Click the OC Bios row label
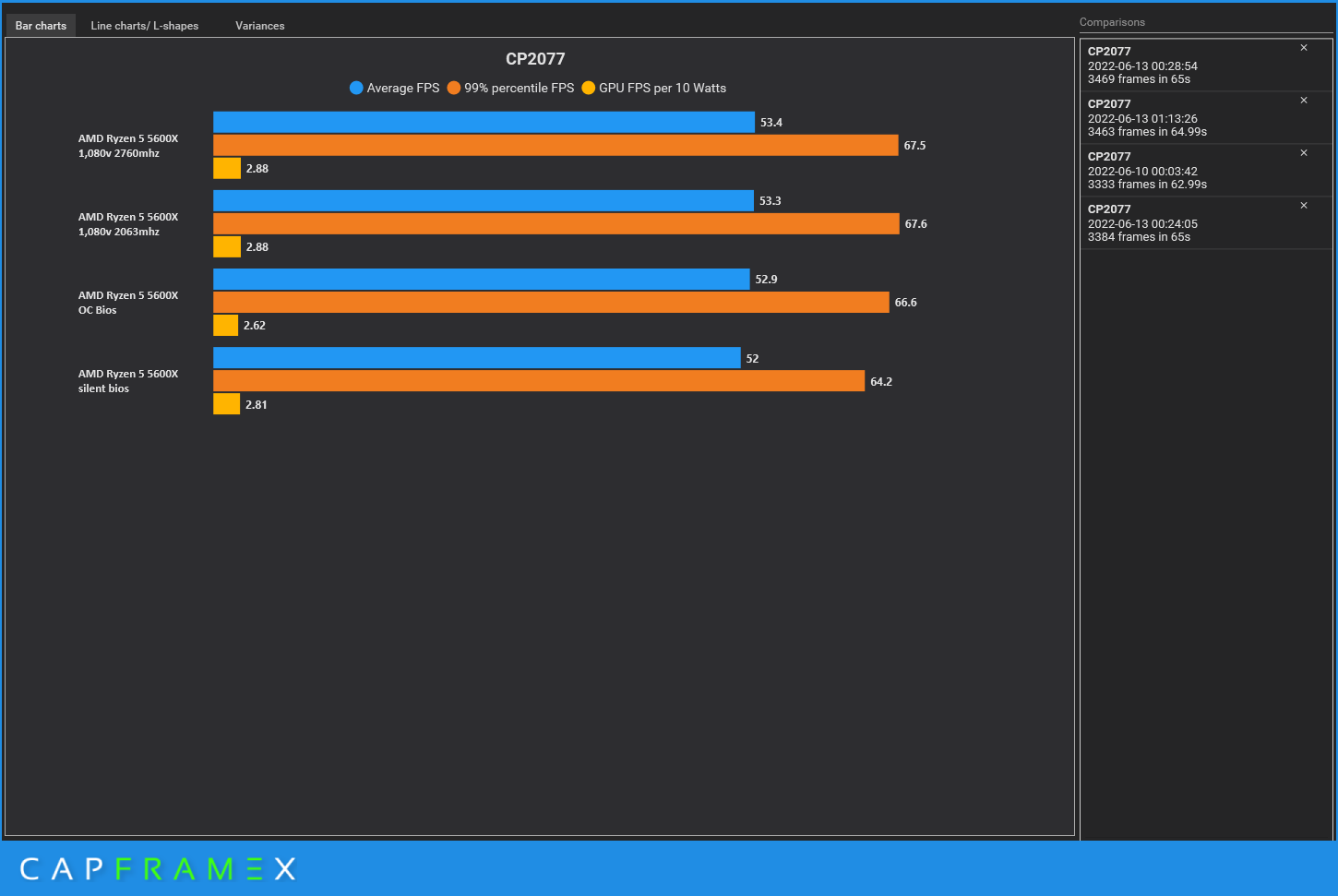The height and width of the screenshot is (896, 1338). (128, 303)
